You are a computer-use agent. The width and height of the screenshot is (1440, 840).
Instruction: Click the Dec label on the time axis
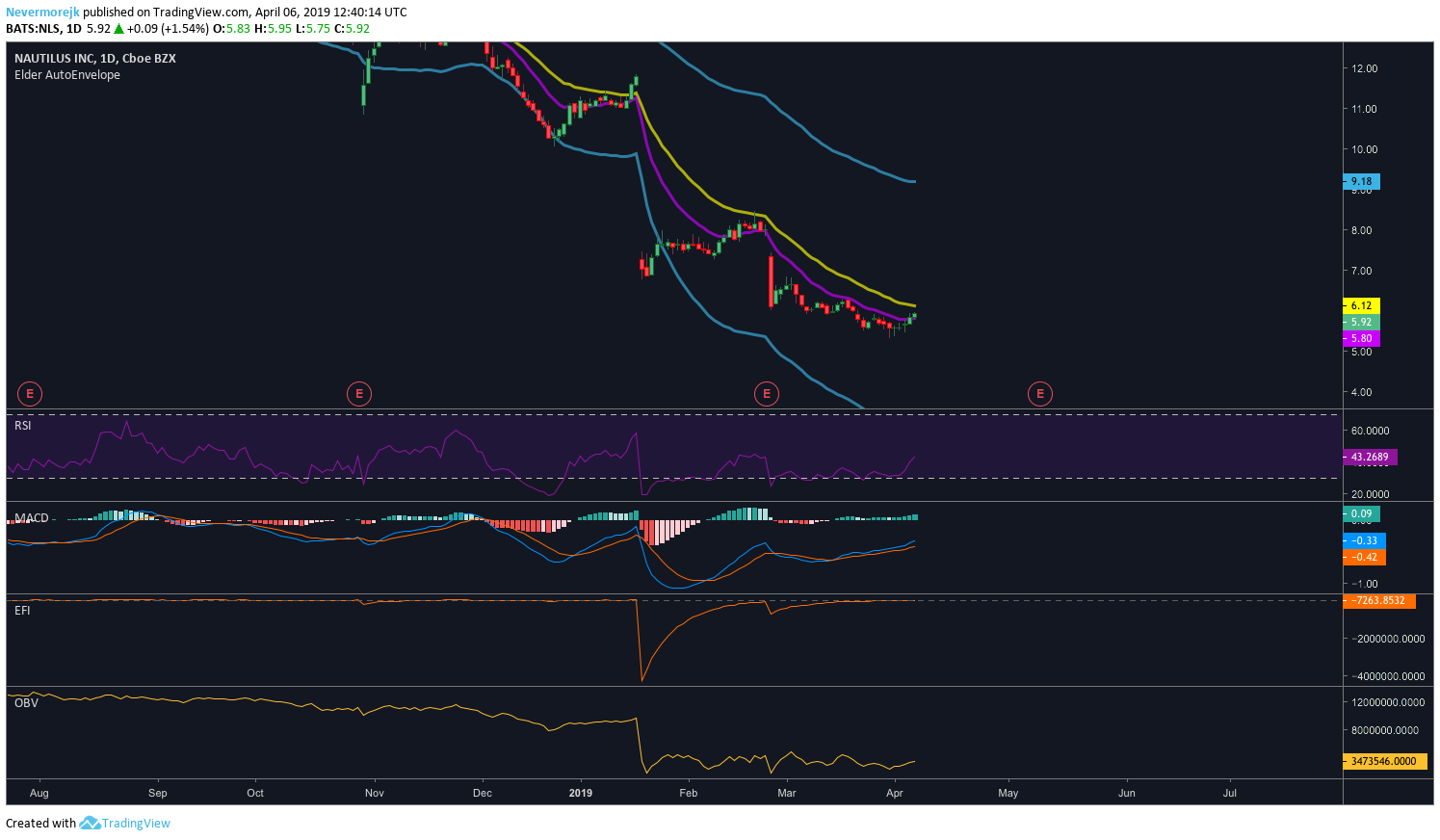[483, 793]
